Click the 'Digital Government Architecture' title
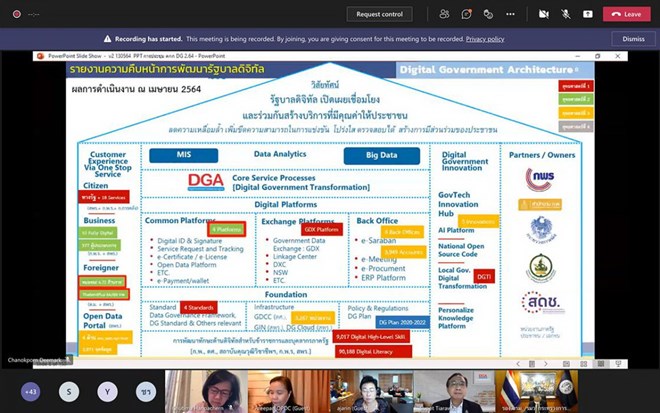The height and width of the screenshot is (413, 660). tap(486, 69)
